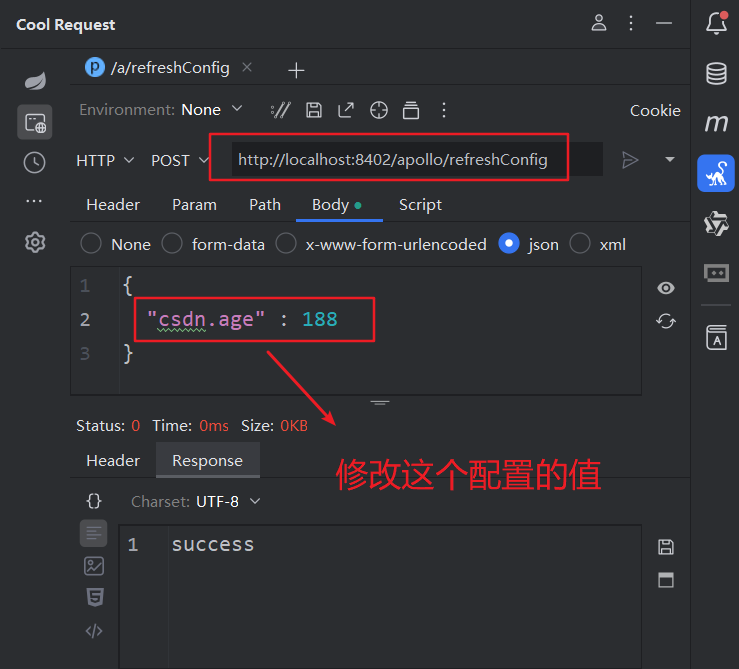Open the response Header tab

[x=113, y=461]
